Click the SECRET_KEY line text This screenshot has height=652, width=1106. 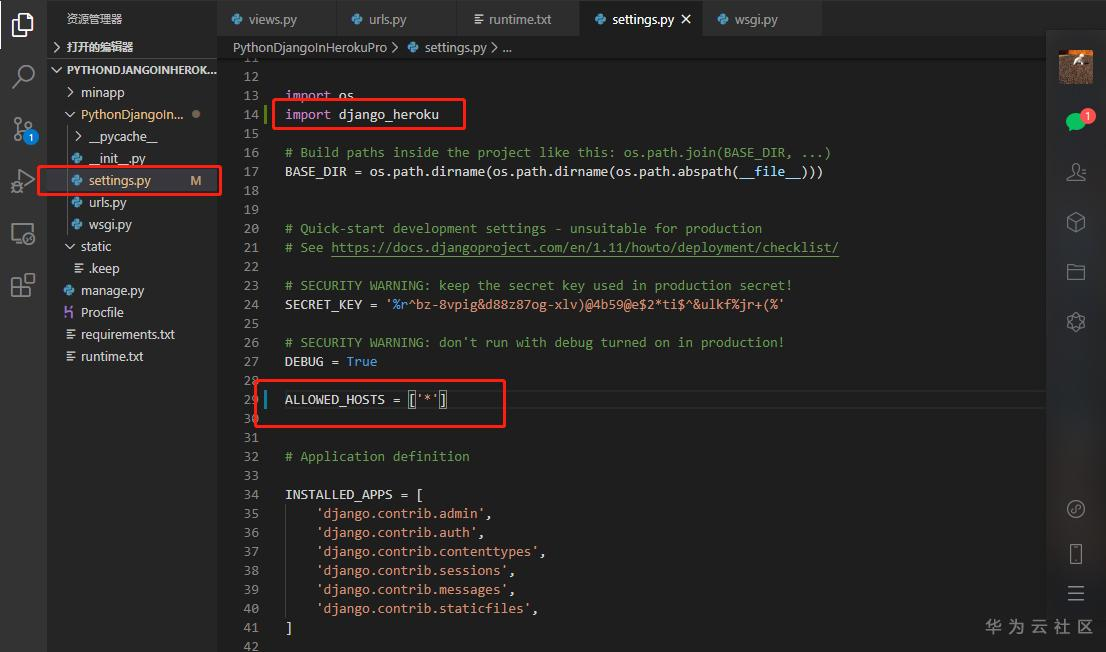pos(535,304)
